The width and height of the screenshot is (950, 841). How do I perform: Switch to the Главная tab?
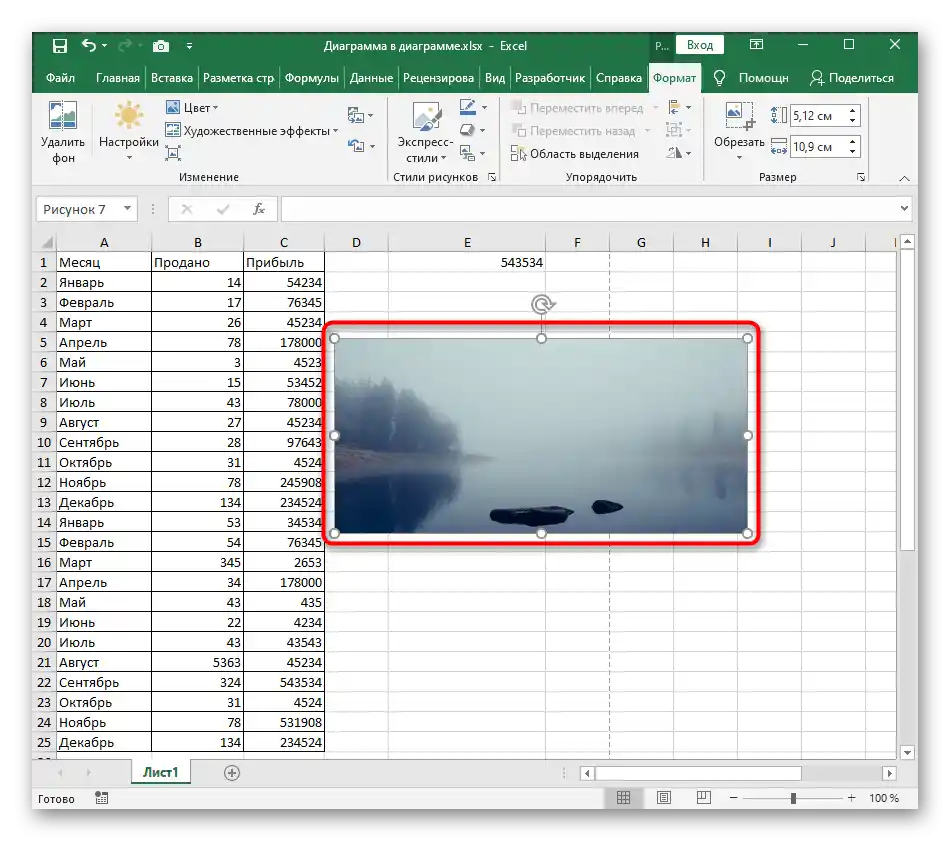pos(118,78)
